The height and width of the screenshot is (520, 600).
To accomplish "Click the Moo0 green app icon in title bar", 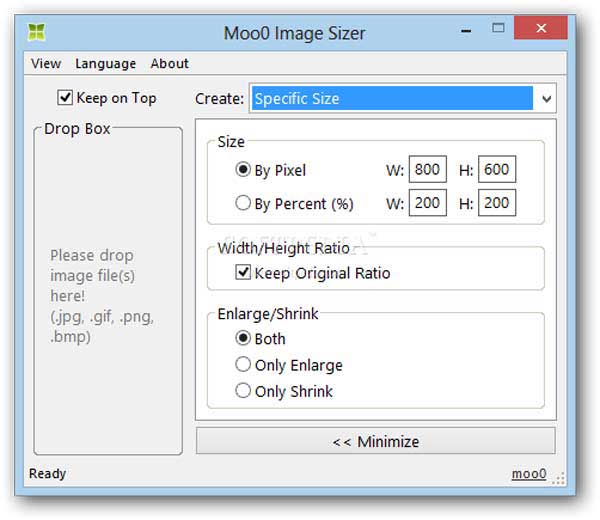I will (37, 32).
